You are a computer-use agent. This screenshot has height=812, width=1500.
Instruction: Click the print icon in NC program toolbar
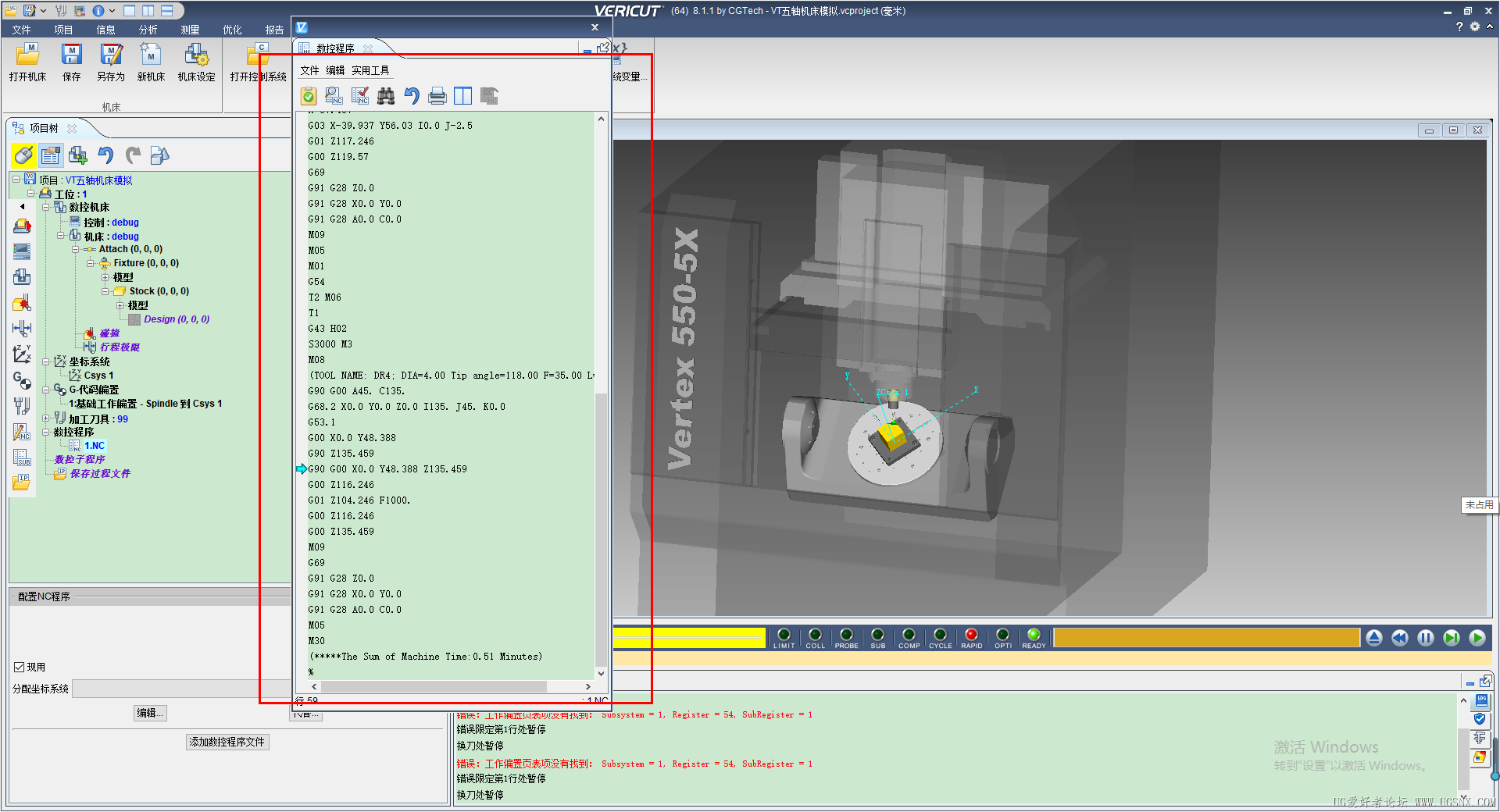(x=437, y=96)
